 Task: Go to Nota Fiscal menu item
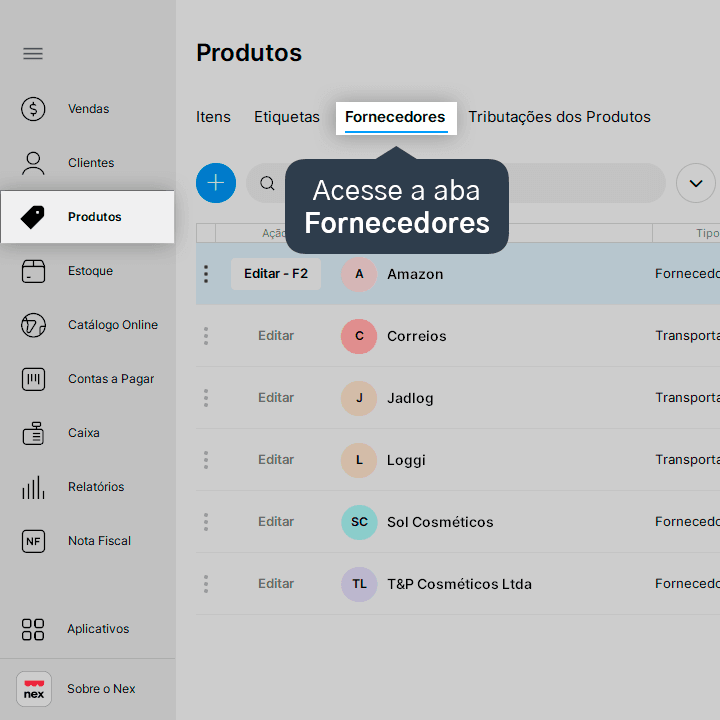[x=99, y=541]
